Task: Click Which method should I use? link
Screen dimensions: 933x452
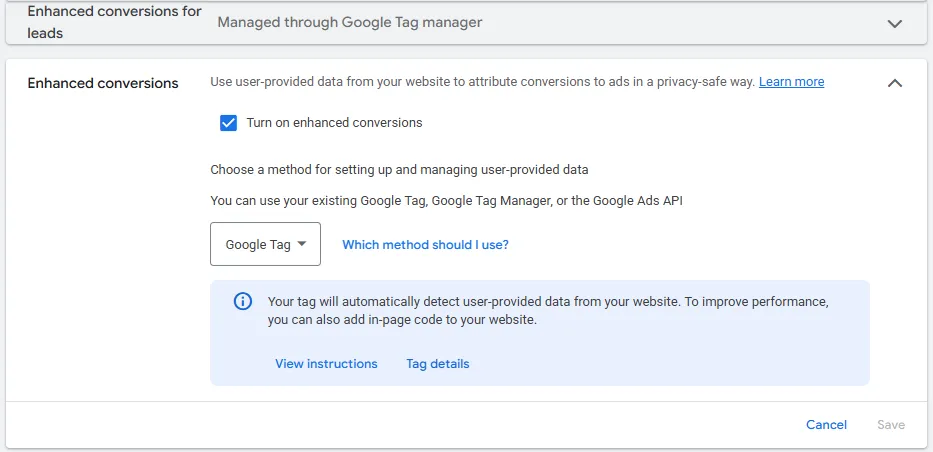Action: point(425,244)
